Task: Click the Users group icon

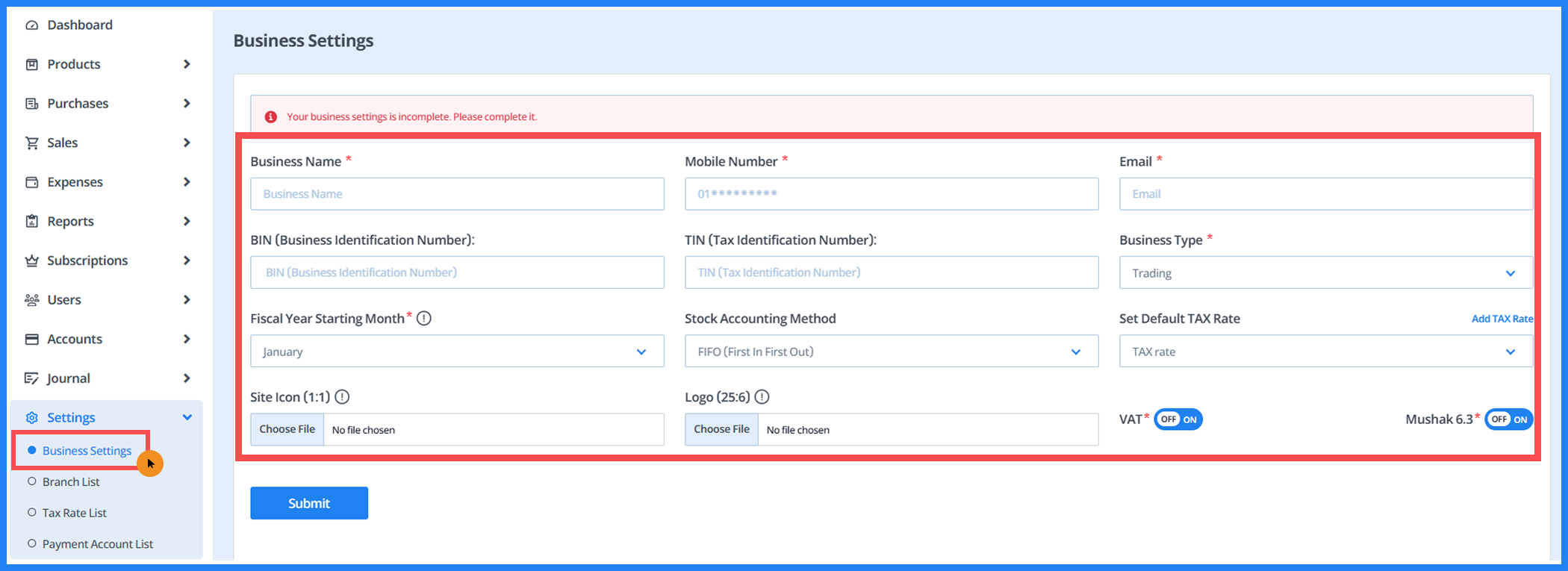Action: (x=31, y=300)
